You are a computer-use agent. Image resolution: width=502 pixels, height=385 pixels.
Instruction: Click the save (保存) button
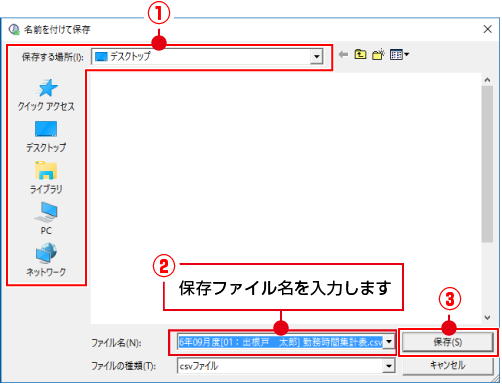(x=448, y=342)
